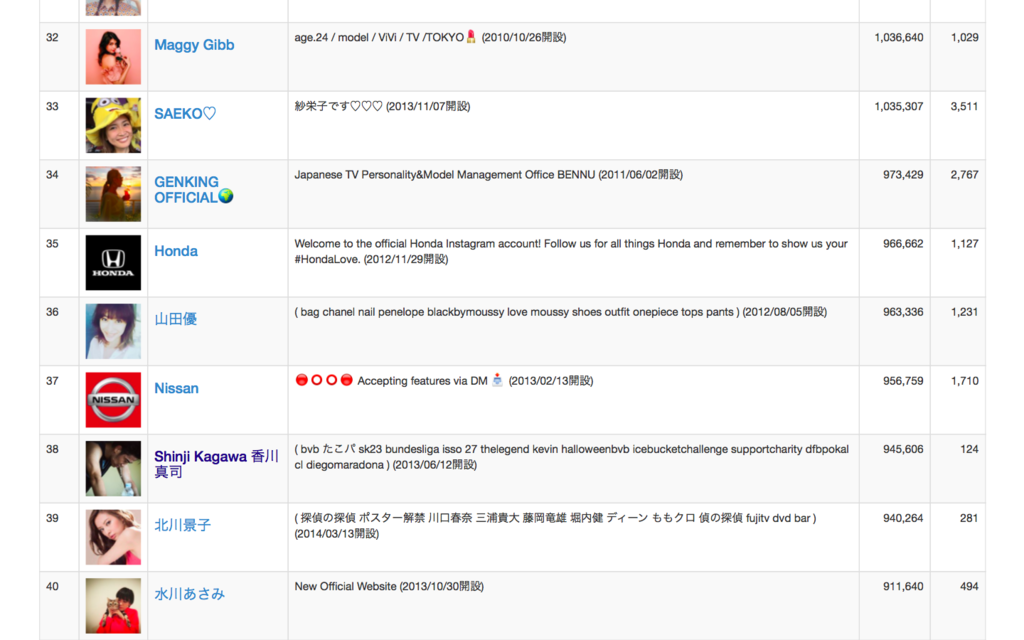
Task: Click post count 3,511 in SAEKO row
Action: click(965, 106)
